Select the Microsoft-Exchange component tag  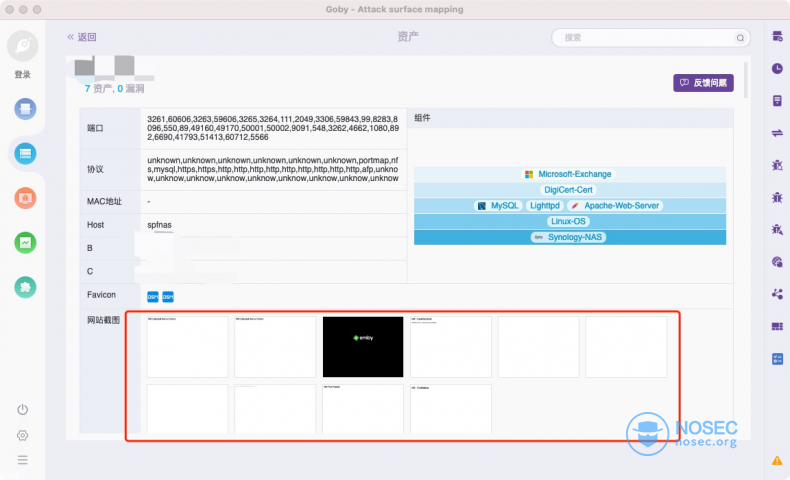(x=568, y=174)
